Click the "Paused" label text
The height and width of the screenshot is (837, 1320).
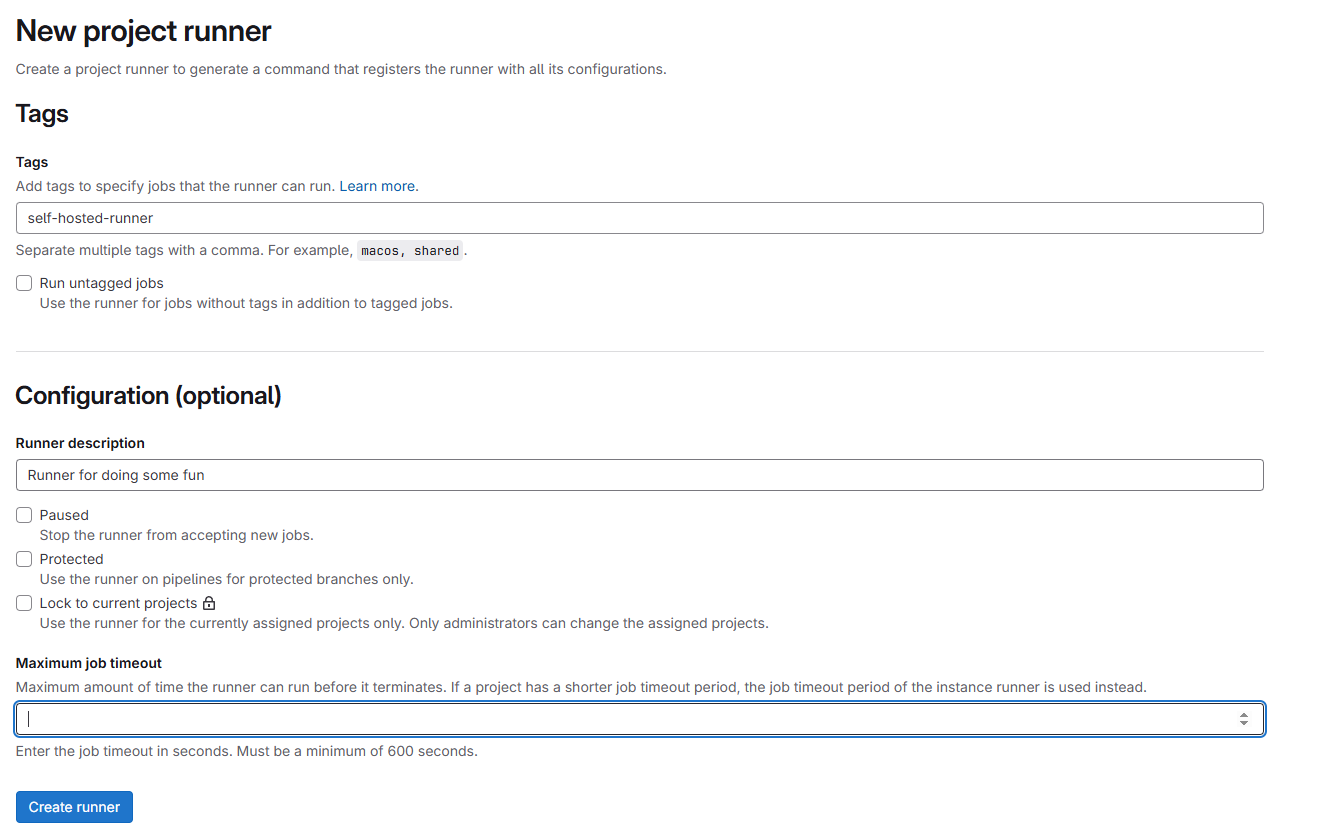coord(64,515)
